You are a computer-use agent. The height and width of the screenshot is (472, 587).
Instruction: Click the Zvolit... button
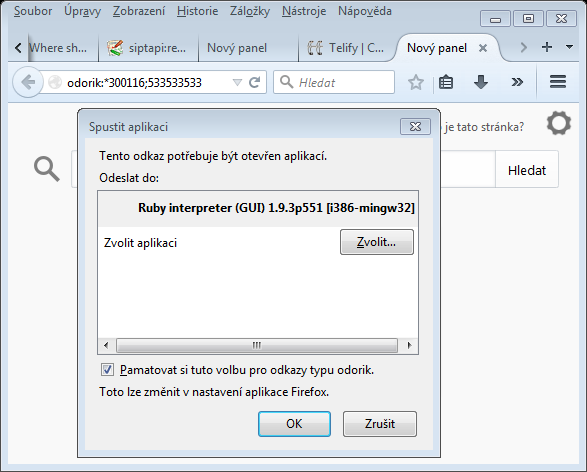[x=377, y=242]
